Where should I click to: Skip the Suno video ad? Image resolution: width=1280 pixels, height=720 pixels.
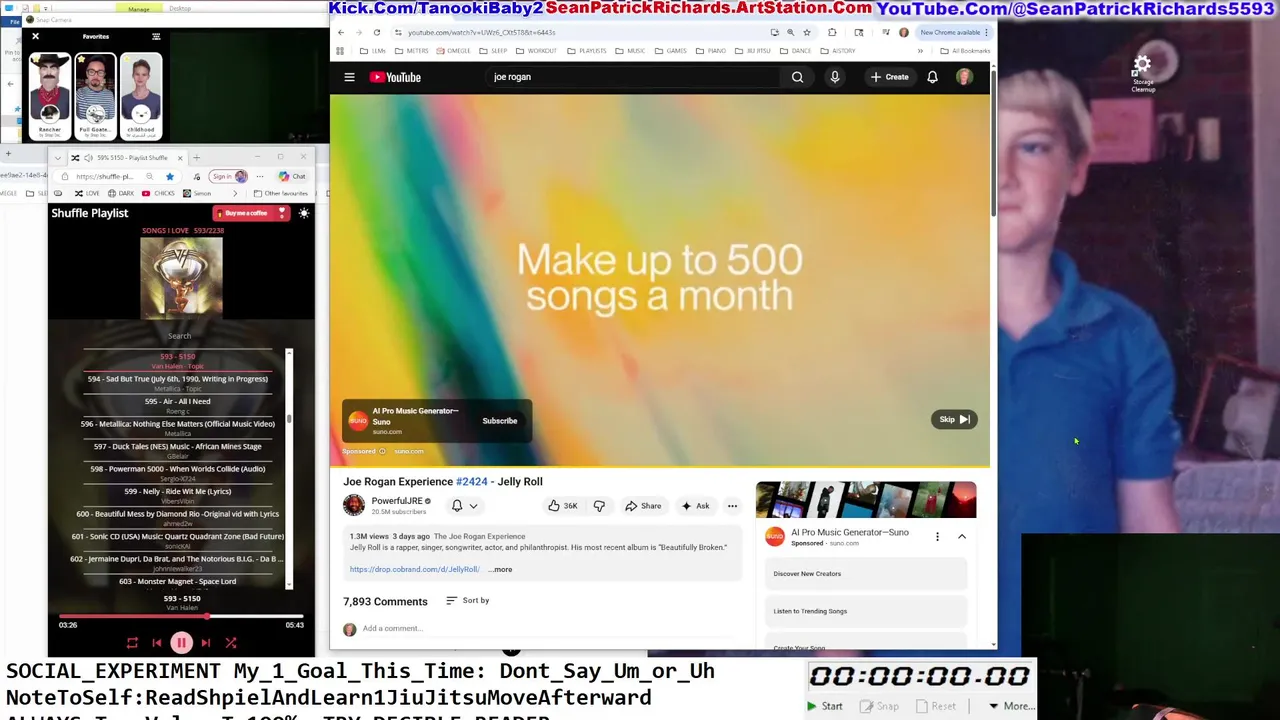pyautogui.click(x=954, y=419)
